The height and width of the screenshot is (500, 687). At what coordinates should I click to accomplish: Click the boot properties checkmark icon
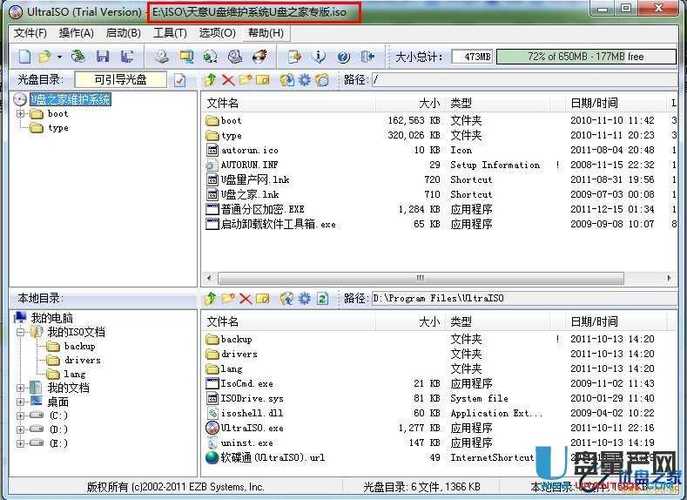180,80
